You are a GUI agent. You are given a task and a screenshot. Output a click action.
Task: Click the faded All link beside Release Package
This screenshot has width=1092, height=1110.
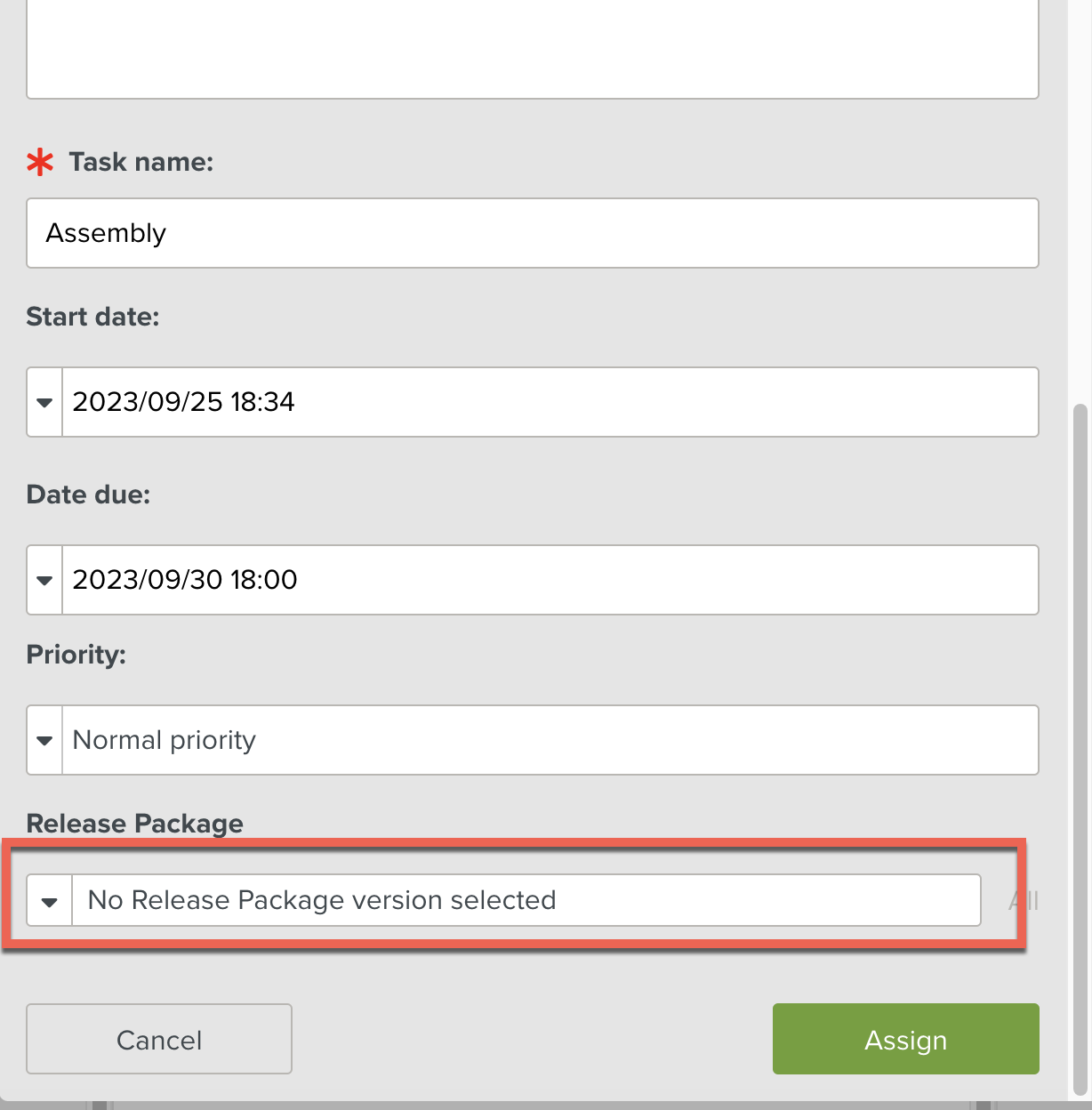pyautogui.click(x=1024, y=901)
